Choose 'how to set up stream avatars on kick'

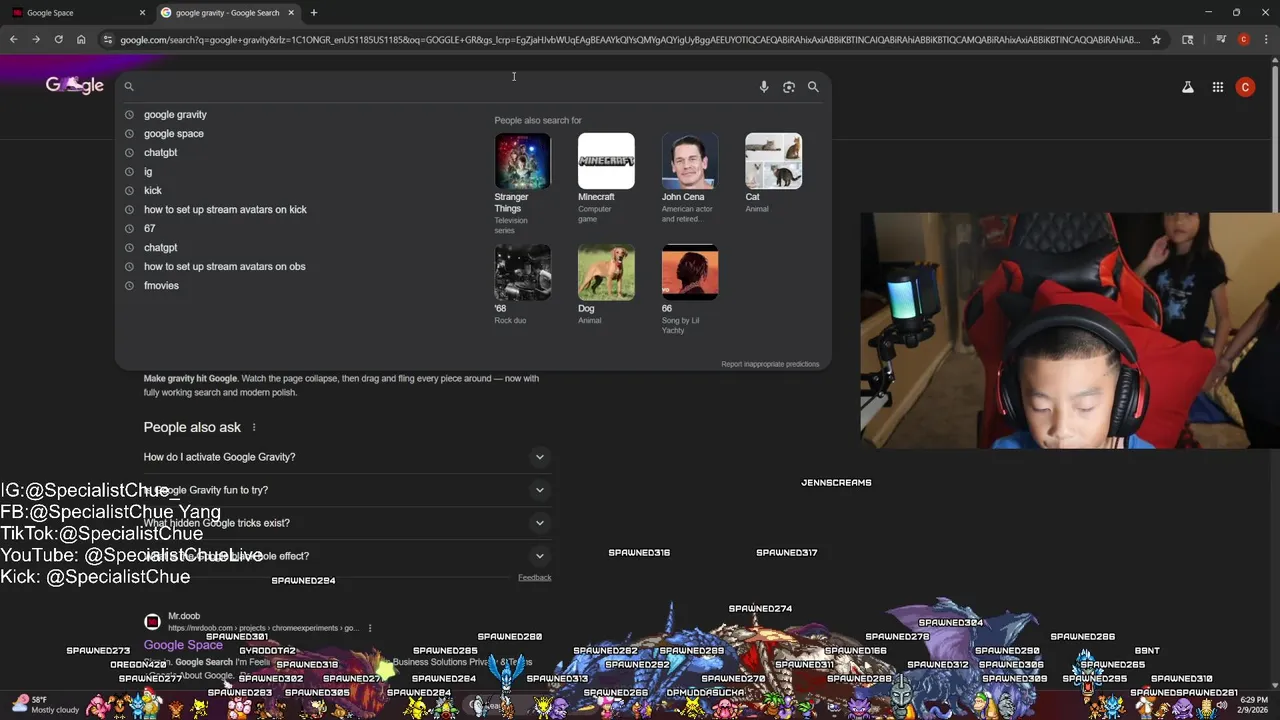pyautogui.click(x=225, y=210)
